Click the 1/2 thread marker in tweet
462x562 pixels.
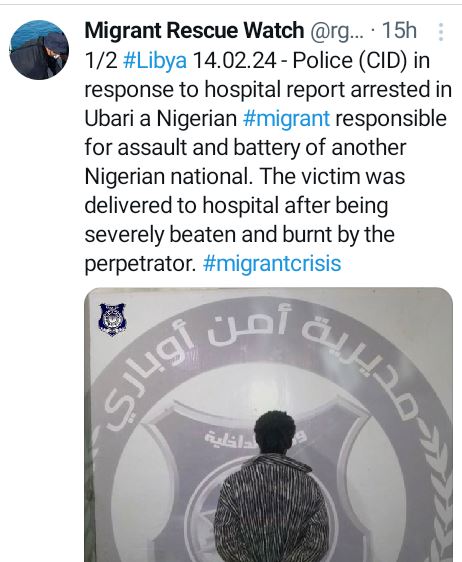(101, 61)
